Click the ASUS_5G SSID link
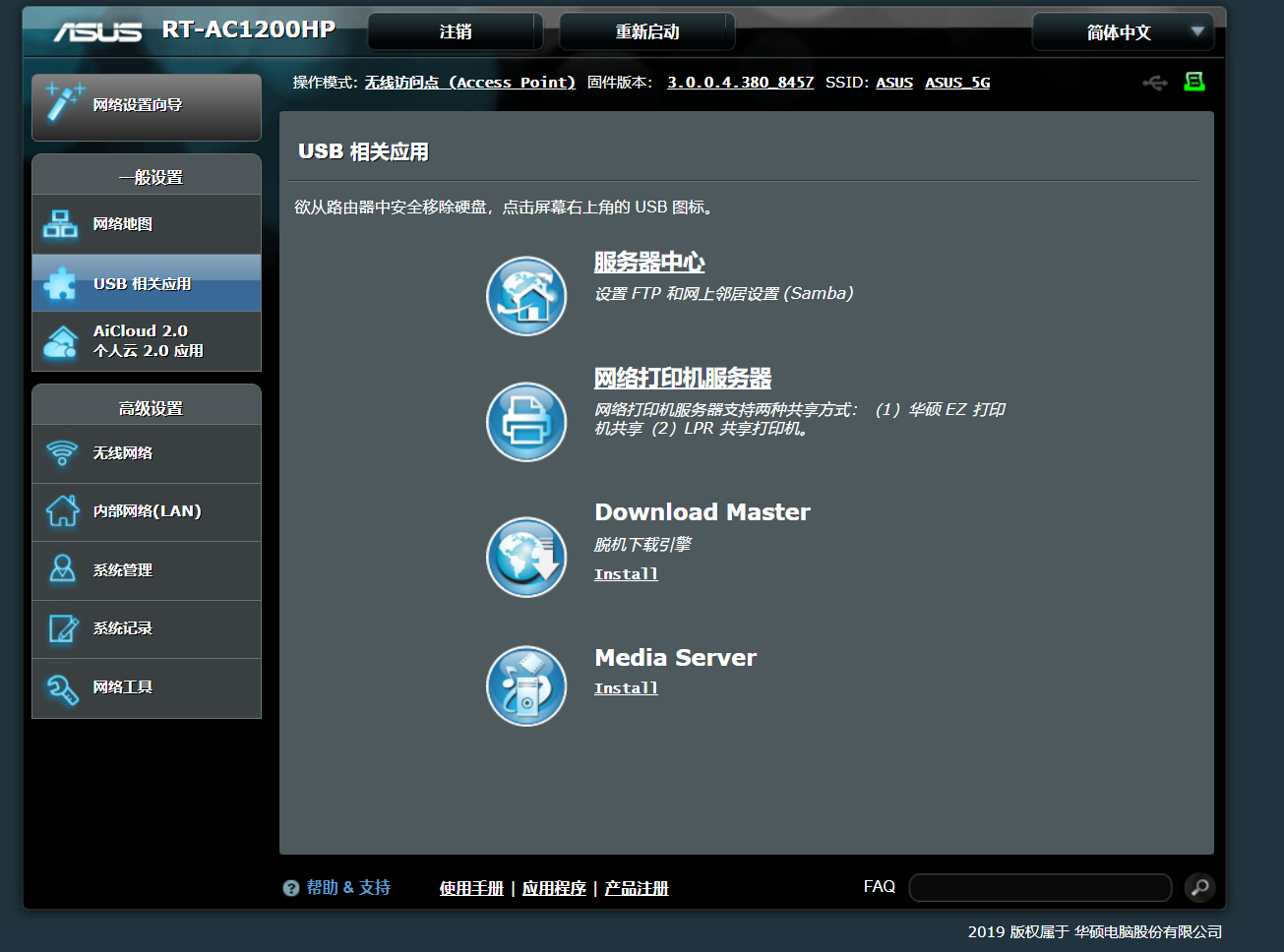 pos(957,83)
